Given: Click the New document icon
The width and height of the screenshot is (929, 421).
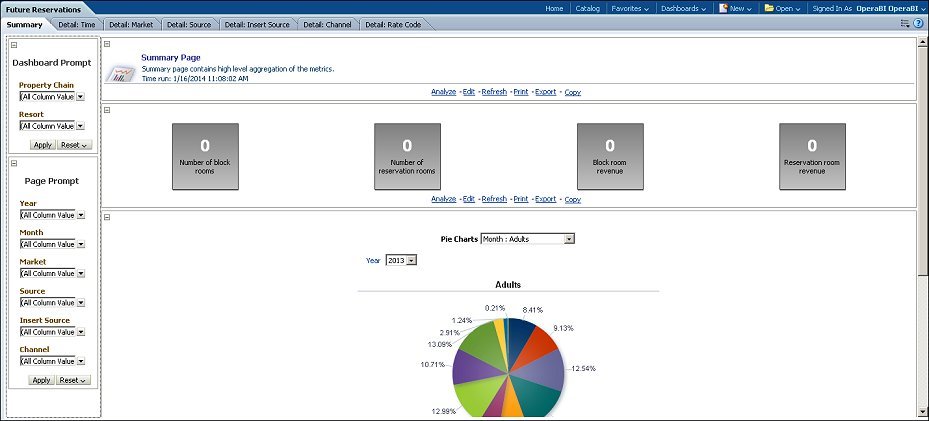Looking at the screenshot, I should point(723,8).
